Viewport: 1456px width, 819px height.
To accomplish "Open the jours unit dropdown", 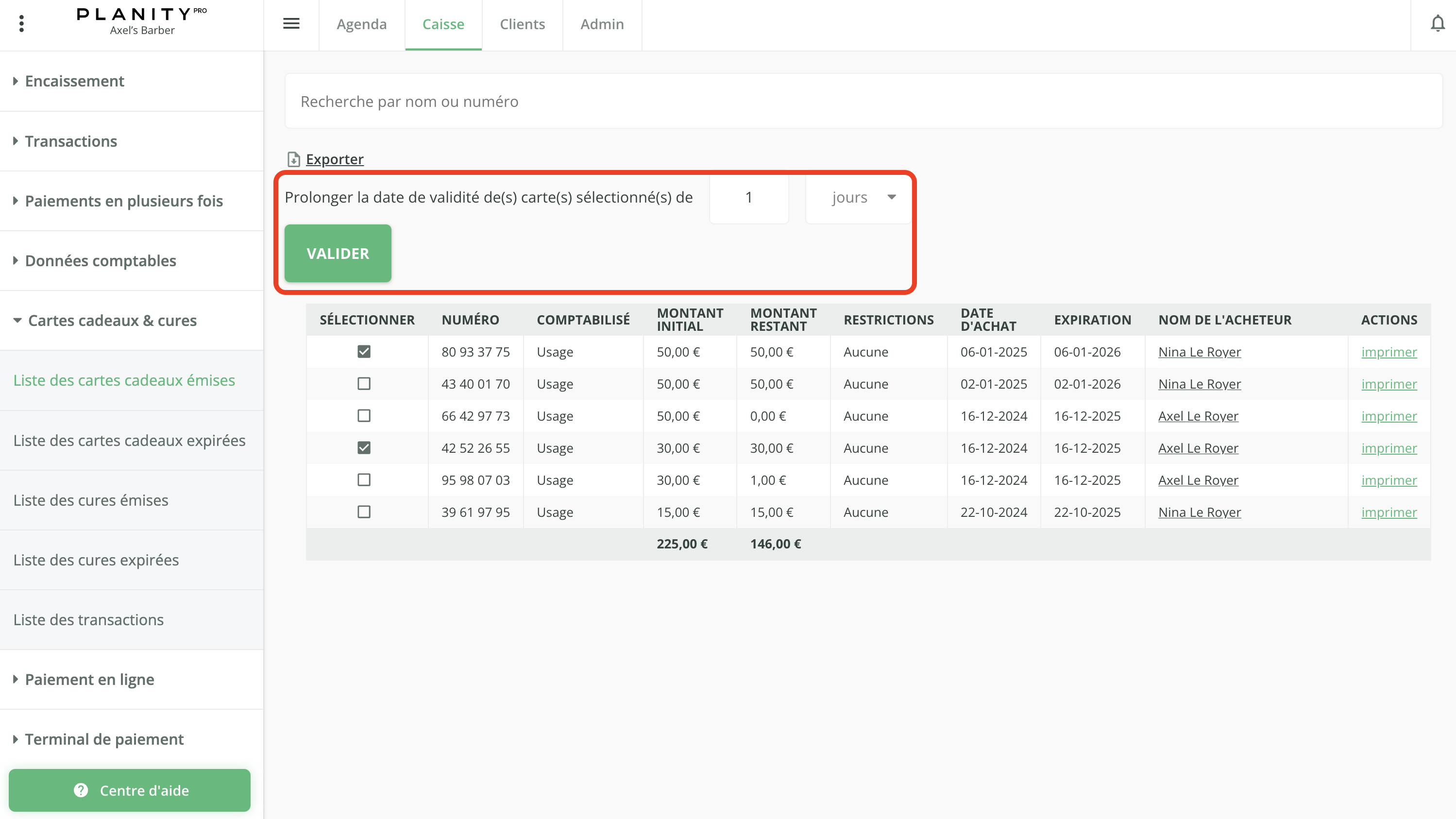I will tap(859, 197).
